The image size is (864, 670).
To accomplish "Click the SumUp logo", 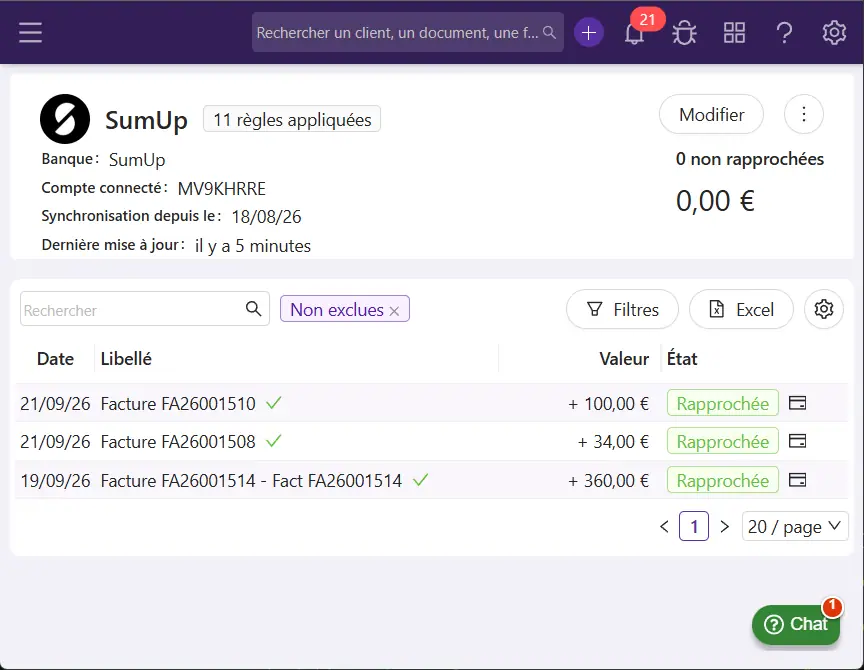I will [65, 119].
